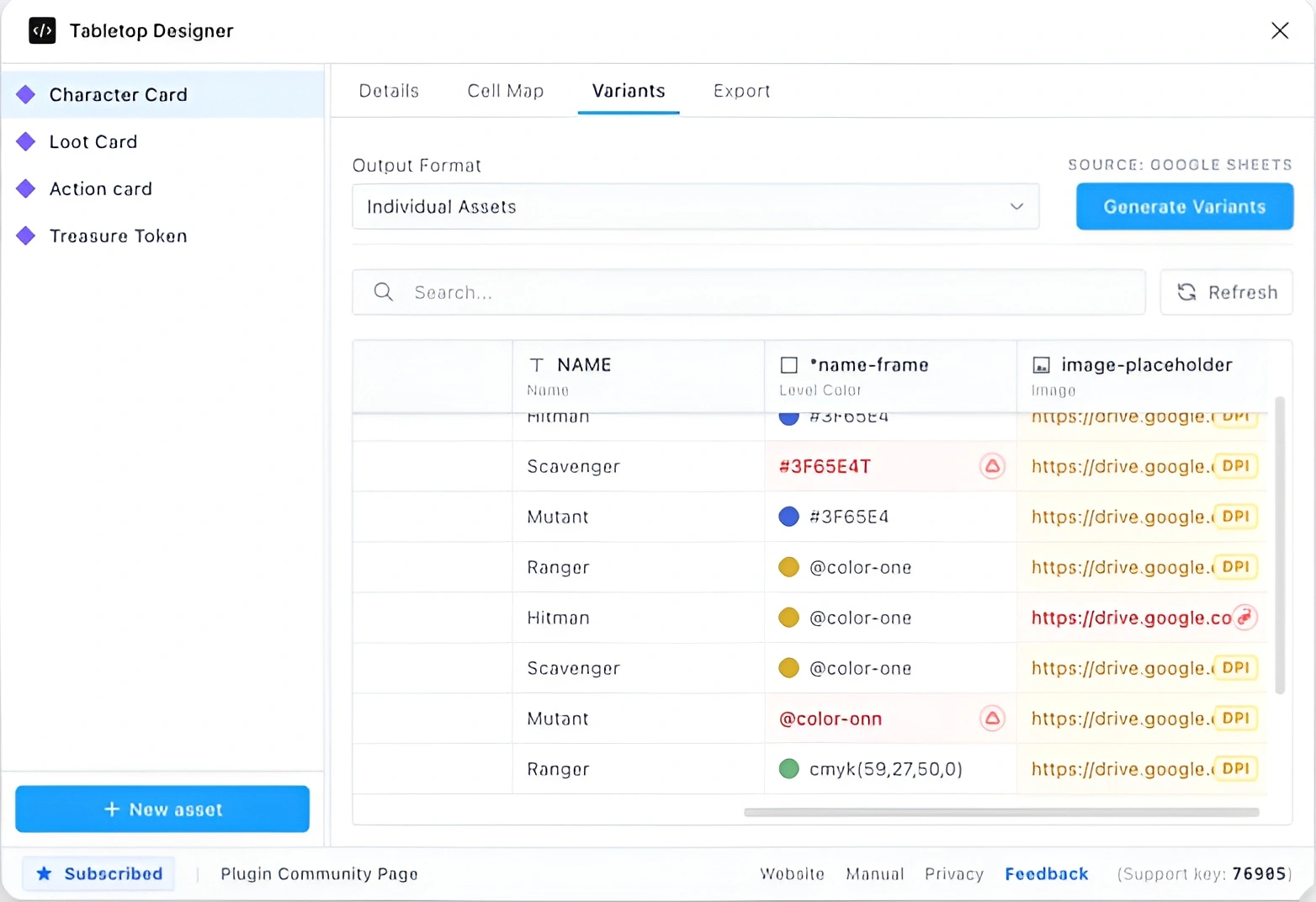1316x902 pixels.
Task: Click the magnifier icon in search bar
Action: click(384, 292)
